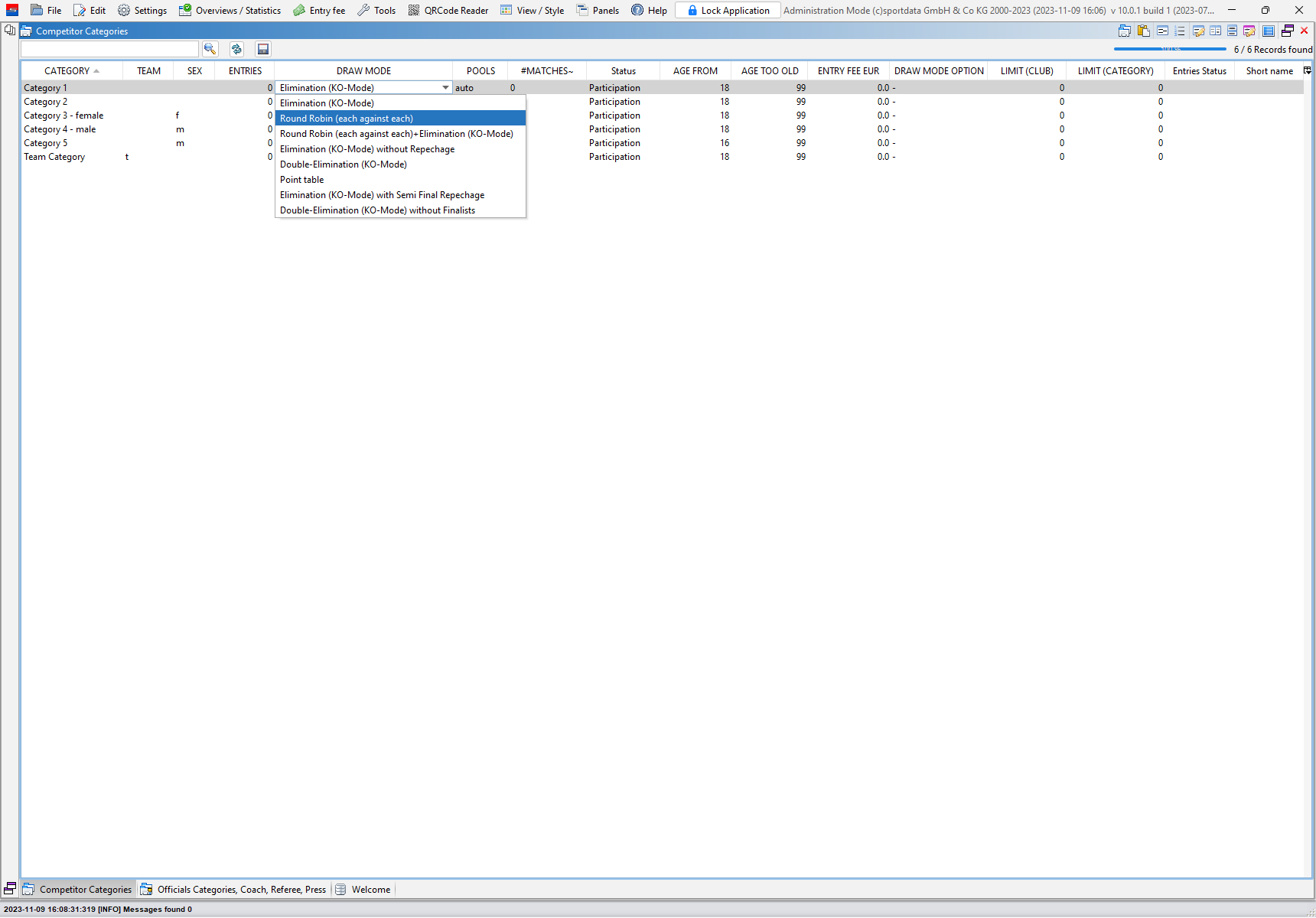The width and height of the screenshot is (1316, 918).
Task: Click the floppy disk save icon
Action: pyautogui.click(x=262, y=49)
